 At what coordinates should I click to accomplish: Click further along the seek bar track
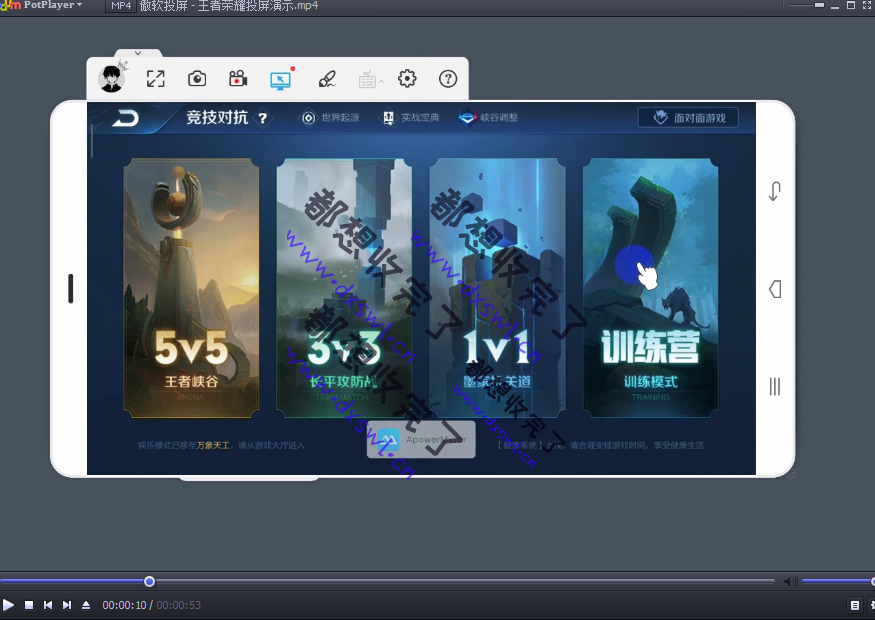click(x=464, y=581)
